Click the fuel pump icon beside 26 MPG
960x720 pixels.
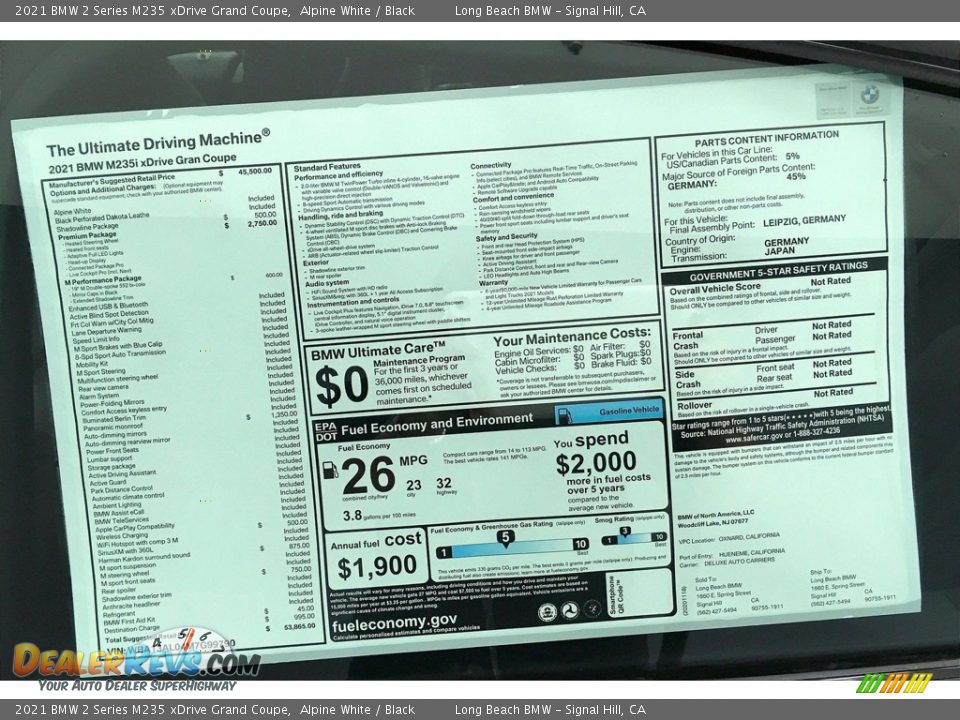click(x=330, y=470)
